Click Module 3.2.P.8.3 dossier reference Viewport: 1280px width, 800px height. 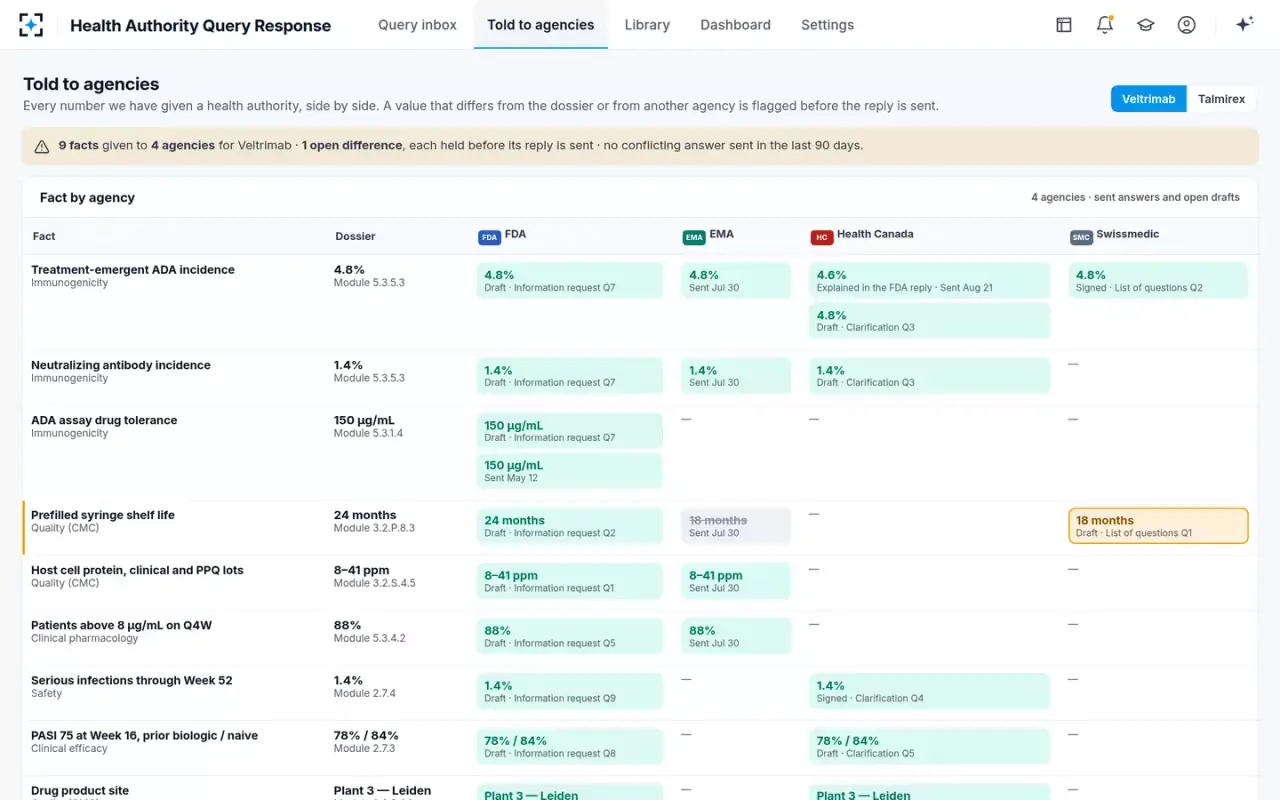pos(374,528)
